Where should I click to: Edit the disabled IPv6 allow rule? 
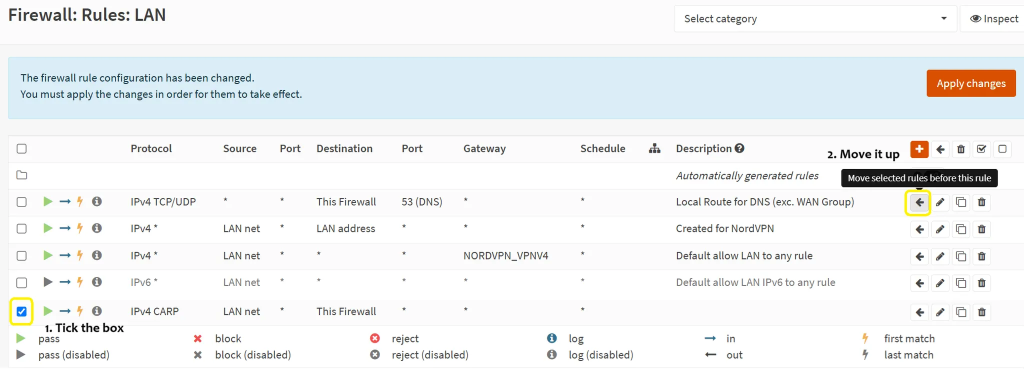pyautogui.click(x=940, y=283)
